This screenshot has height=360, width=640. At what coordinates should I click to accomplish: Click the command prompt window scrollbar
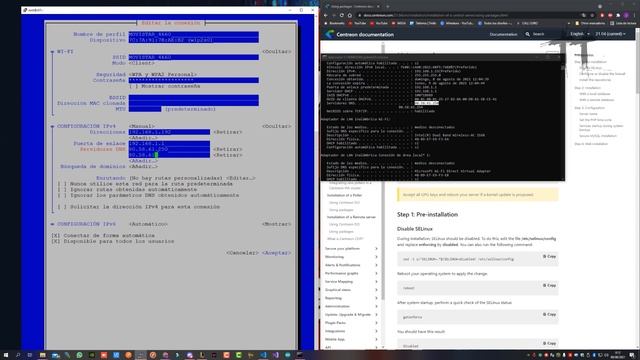point(562,118)
